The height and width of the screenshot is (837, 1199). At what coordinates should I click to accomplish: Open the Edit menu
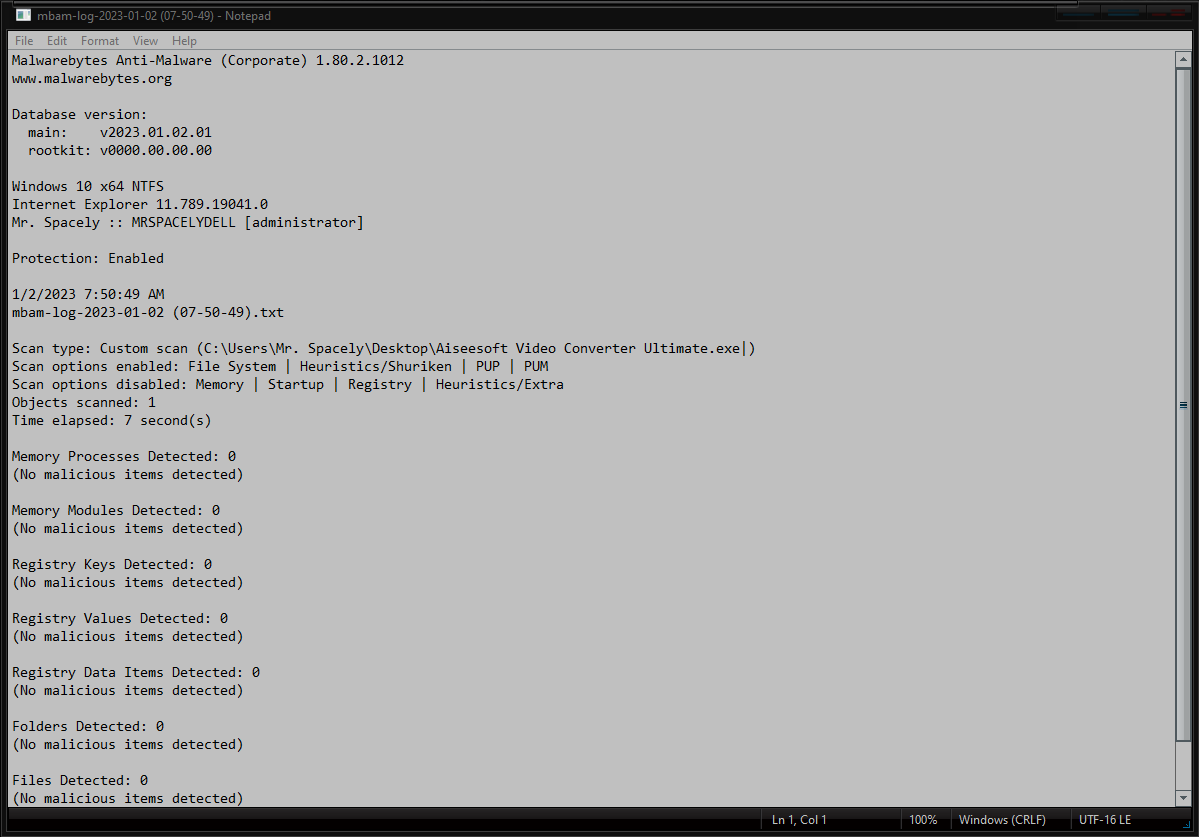pyautogui.click(x=57, y=41)
